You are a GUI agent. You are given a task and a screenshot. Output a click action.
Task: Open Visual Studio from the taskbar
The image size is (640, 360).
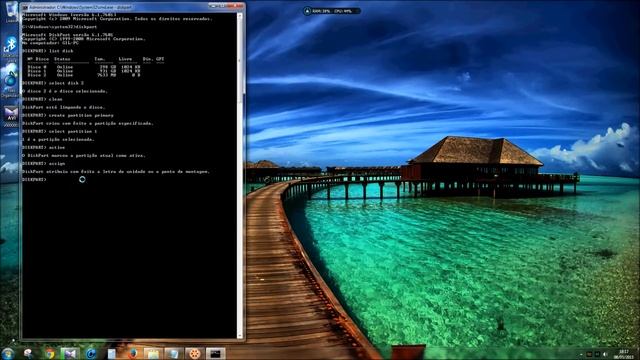[x=70, y=353]
